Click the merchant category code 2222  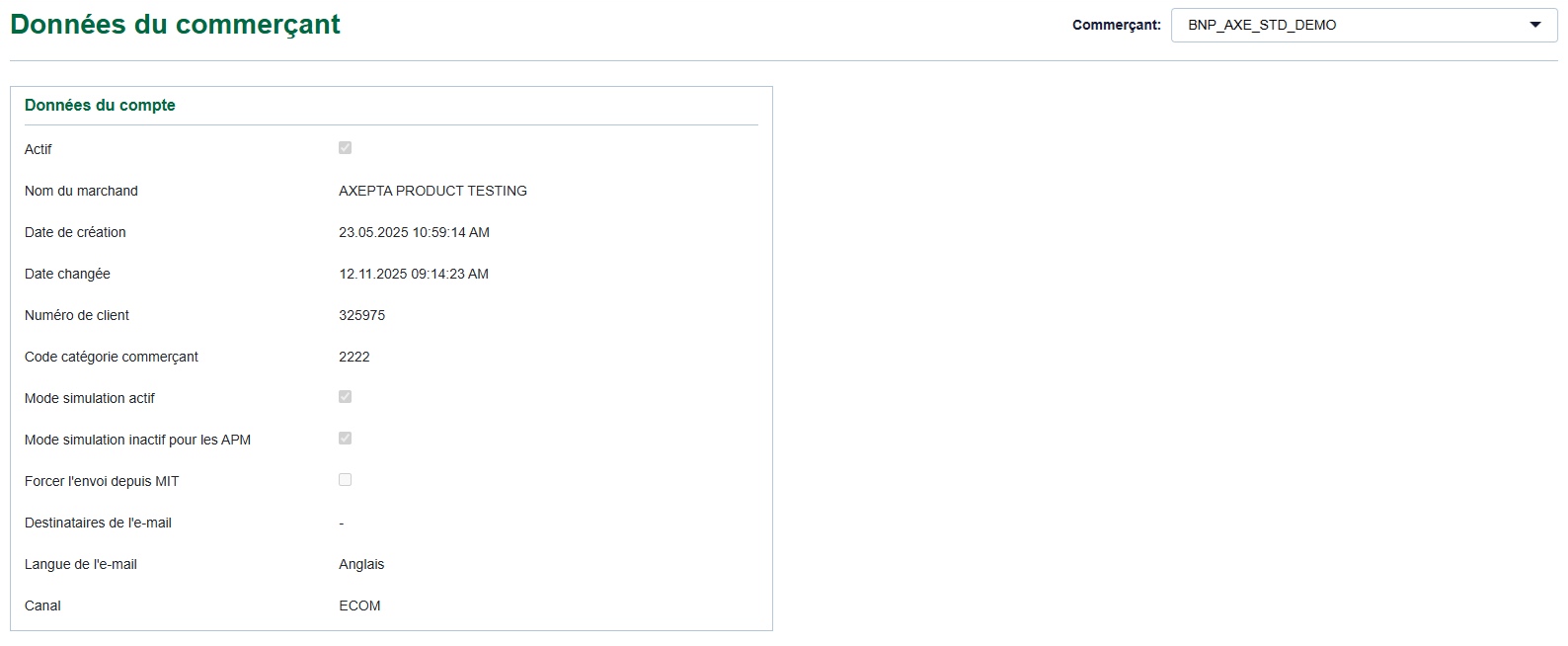353,357
